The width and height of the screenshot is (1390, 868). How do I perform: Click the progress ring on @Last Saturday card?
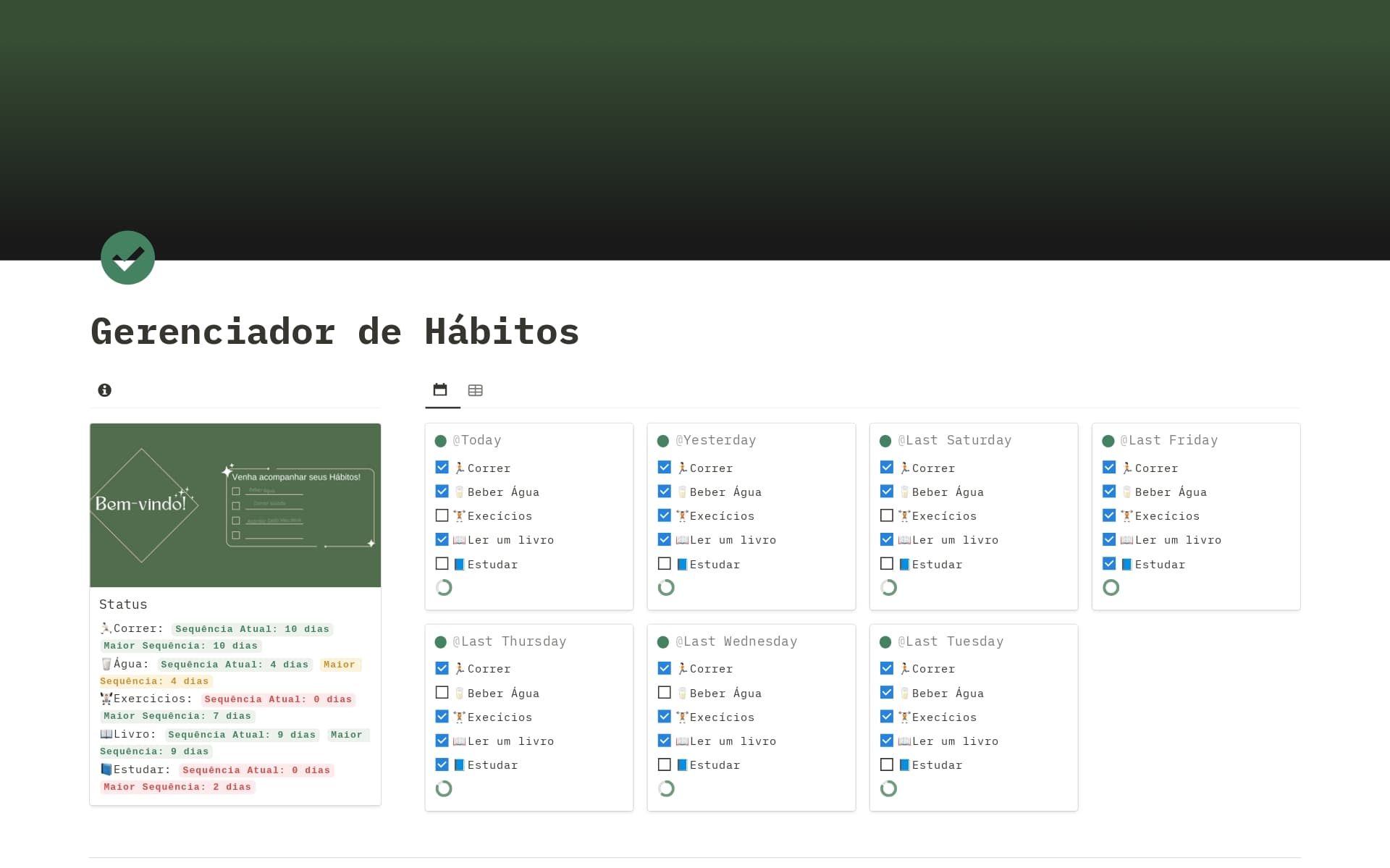coord(888,588)
